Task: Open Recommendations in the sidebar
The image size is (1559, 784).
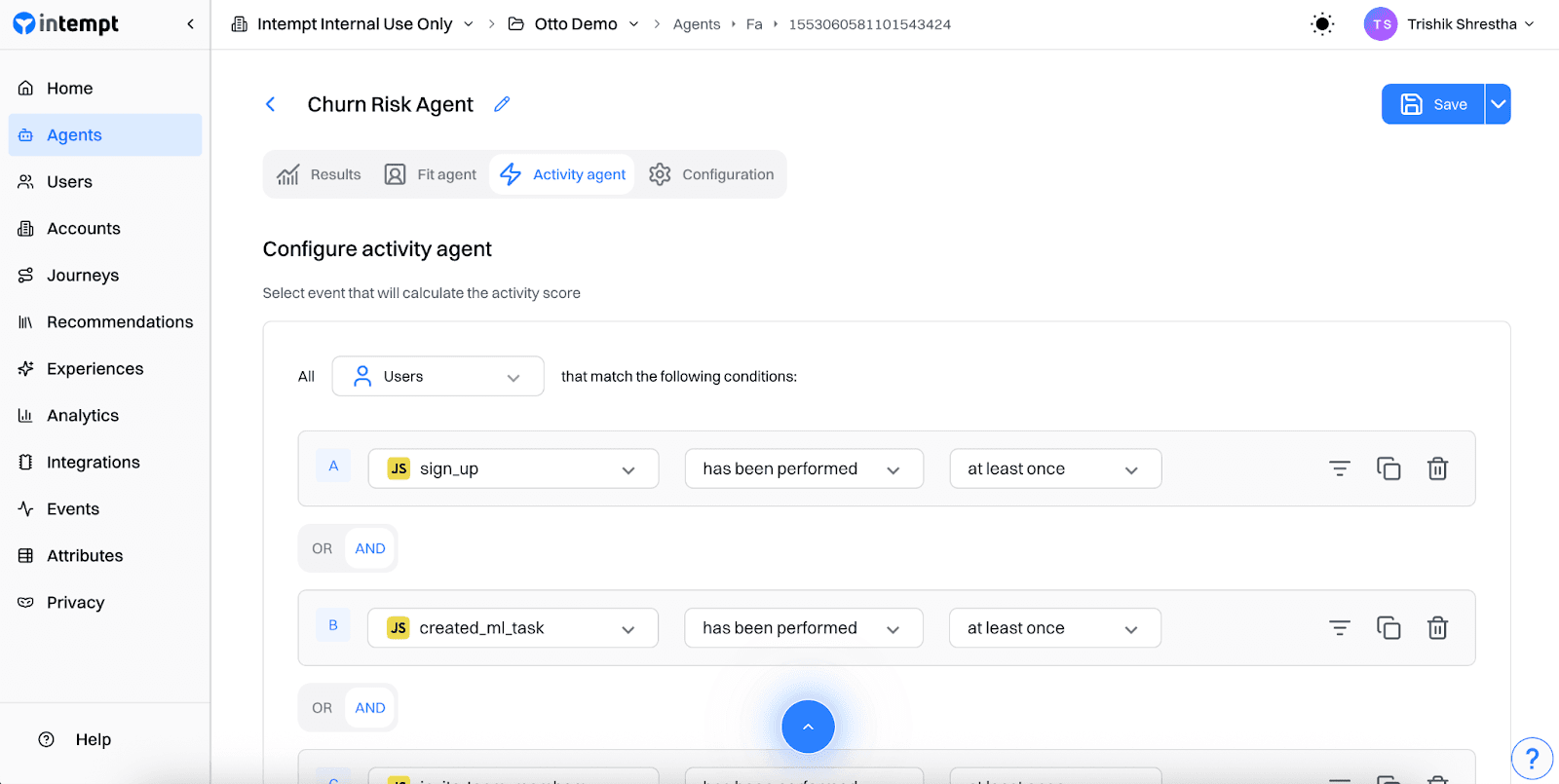Action: click(105, 322)
